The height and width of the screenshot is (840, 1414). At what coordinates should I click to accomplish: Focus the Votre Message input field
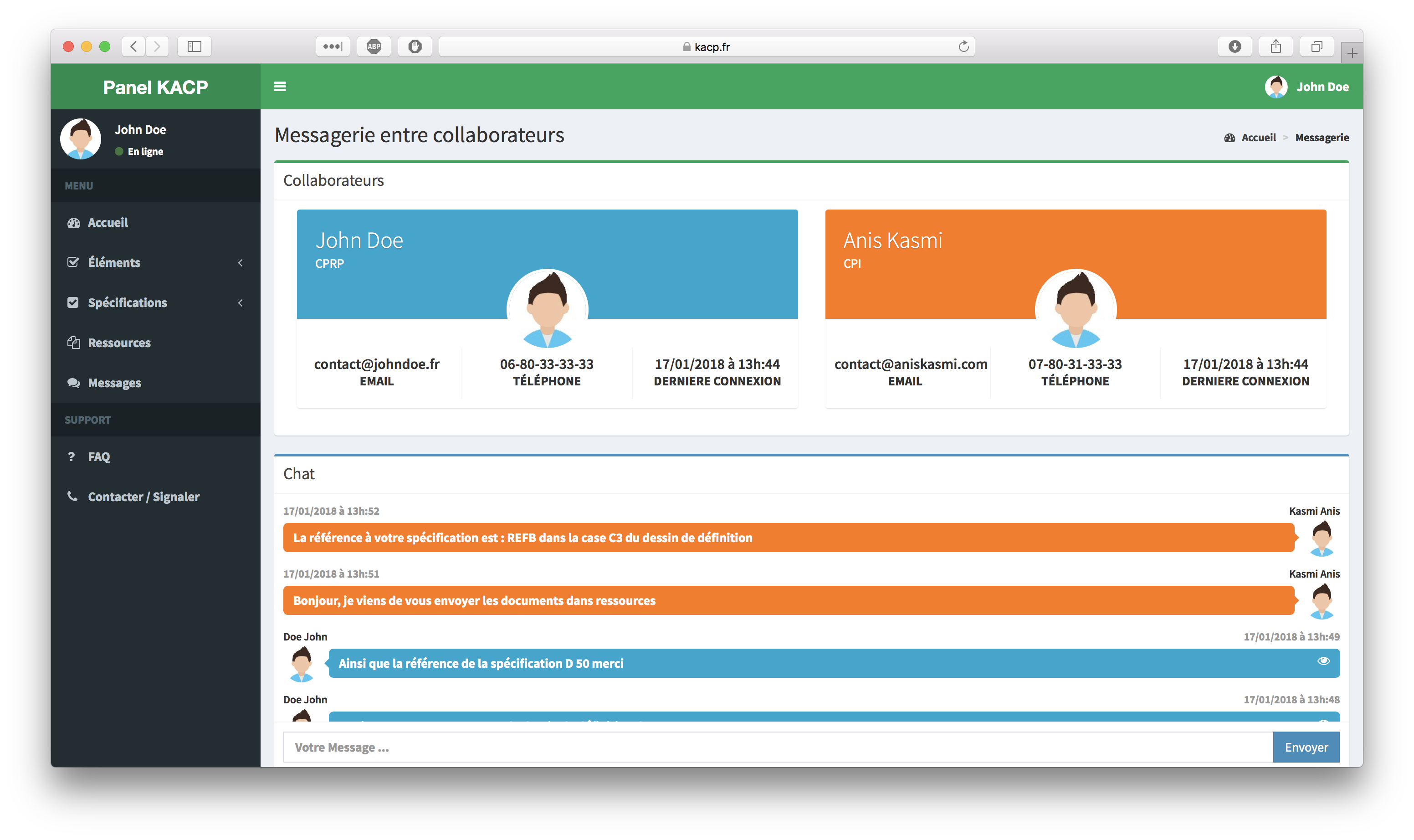[x=778, y=747]
